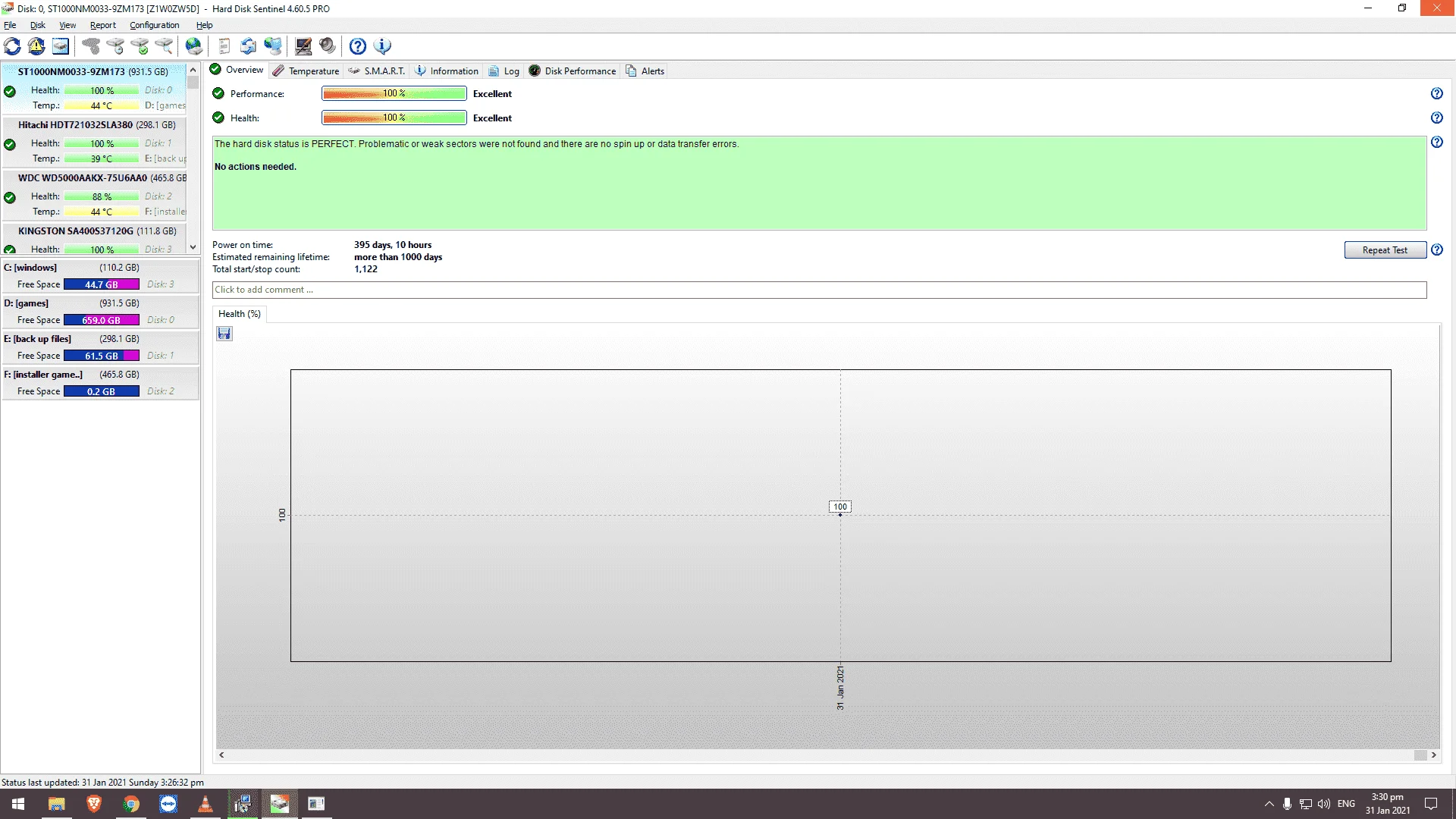Screen dimensions: 1456x819
Task: Click the globe-and-disk toolbar icon
Action: tap(194, 46)
